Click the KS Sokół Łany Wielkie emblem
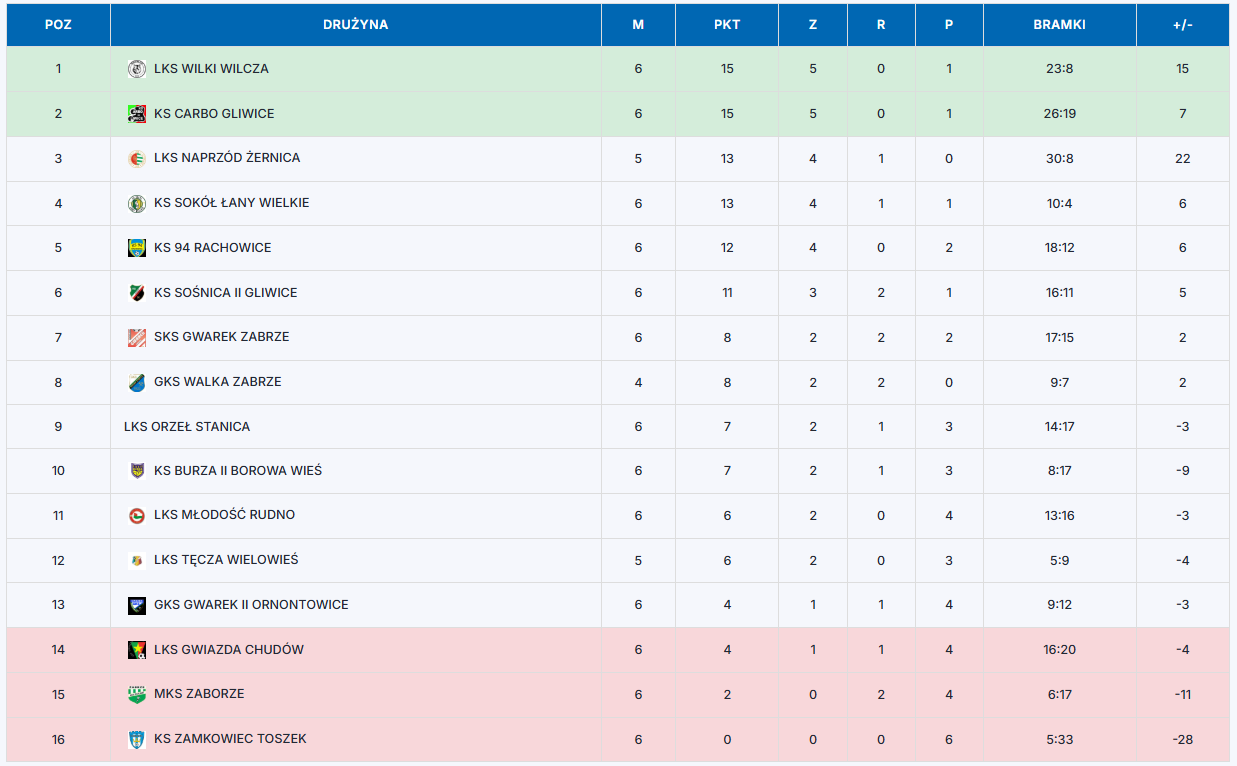The image size is (1237, 766). (x=137, y=203)
